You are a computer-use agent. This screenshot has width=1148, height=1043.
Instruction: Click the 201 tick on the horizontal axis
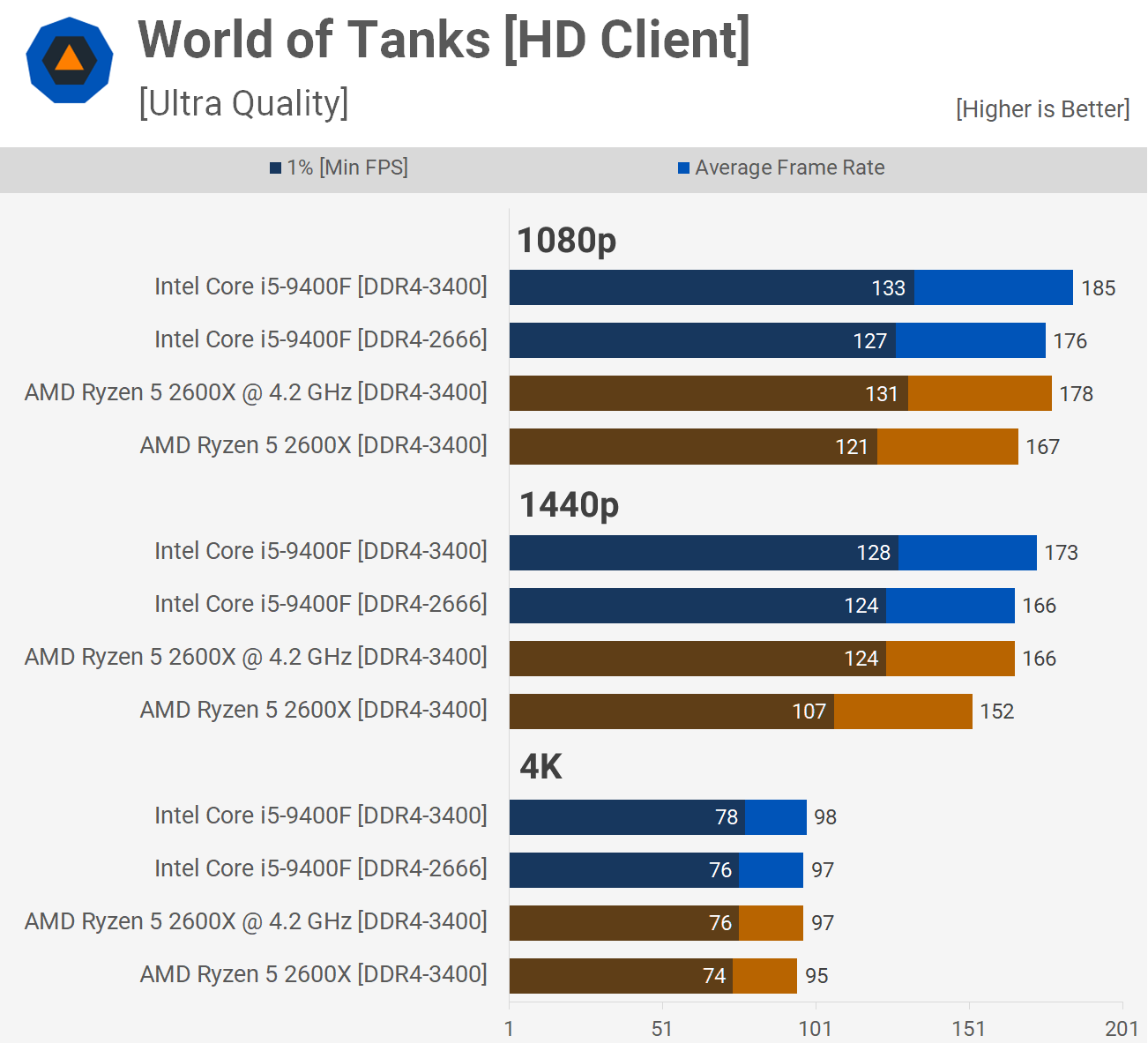(x=1122, y=1028)
